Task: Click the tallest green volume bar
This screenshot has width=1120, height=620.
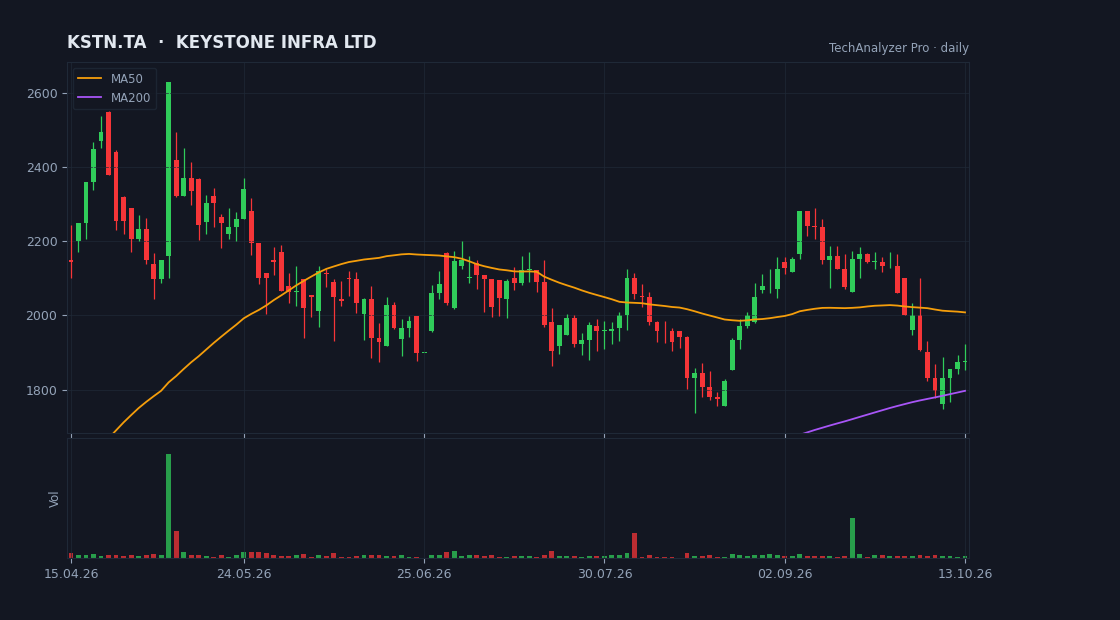Action: pos(169,506)
